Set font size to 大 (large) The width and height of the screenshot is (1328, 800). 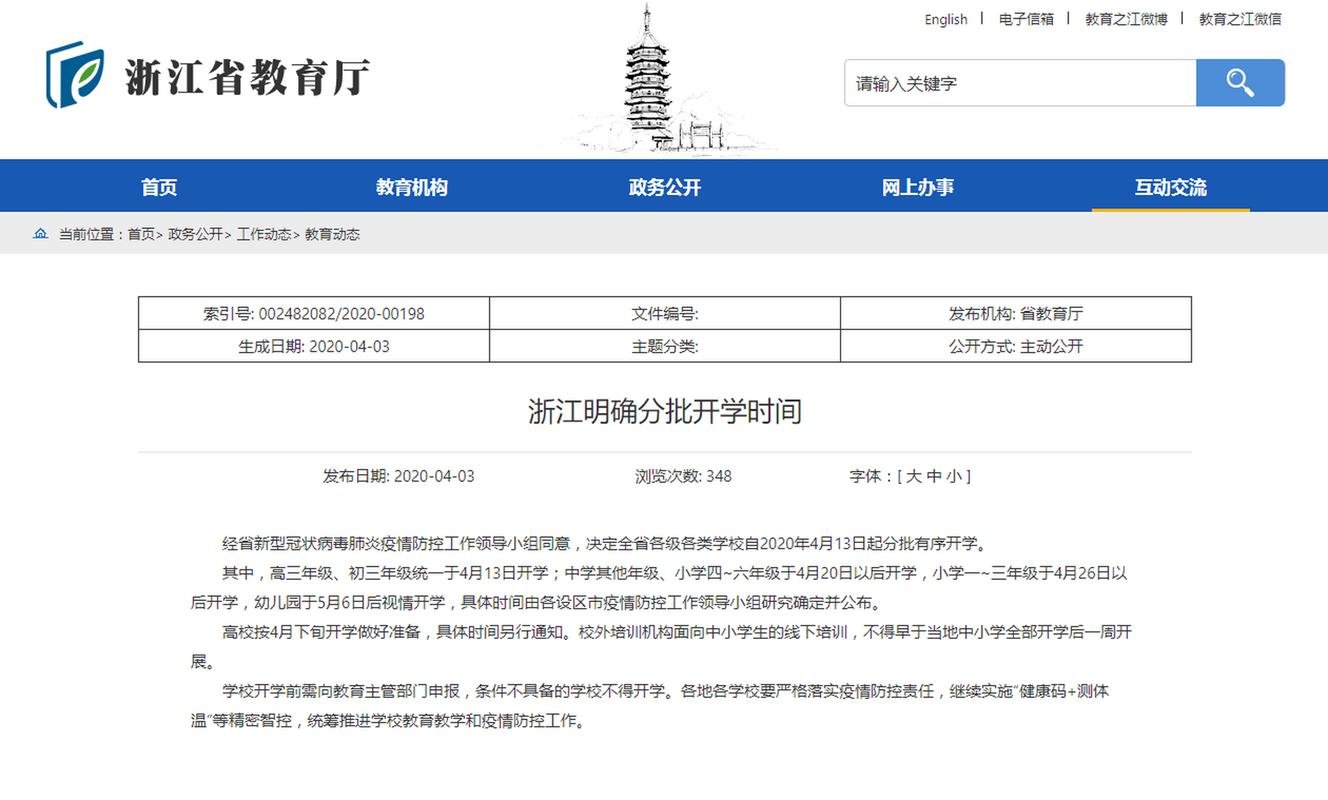tap(913, 476)
